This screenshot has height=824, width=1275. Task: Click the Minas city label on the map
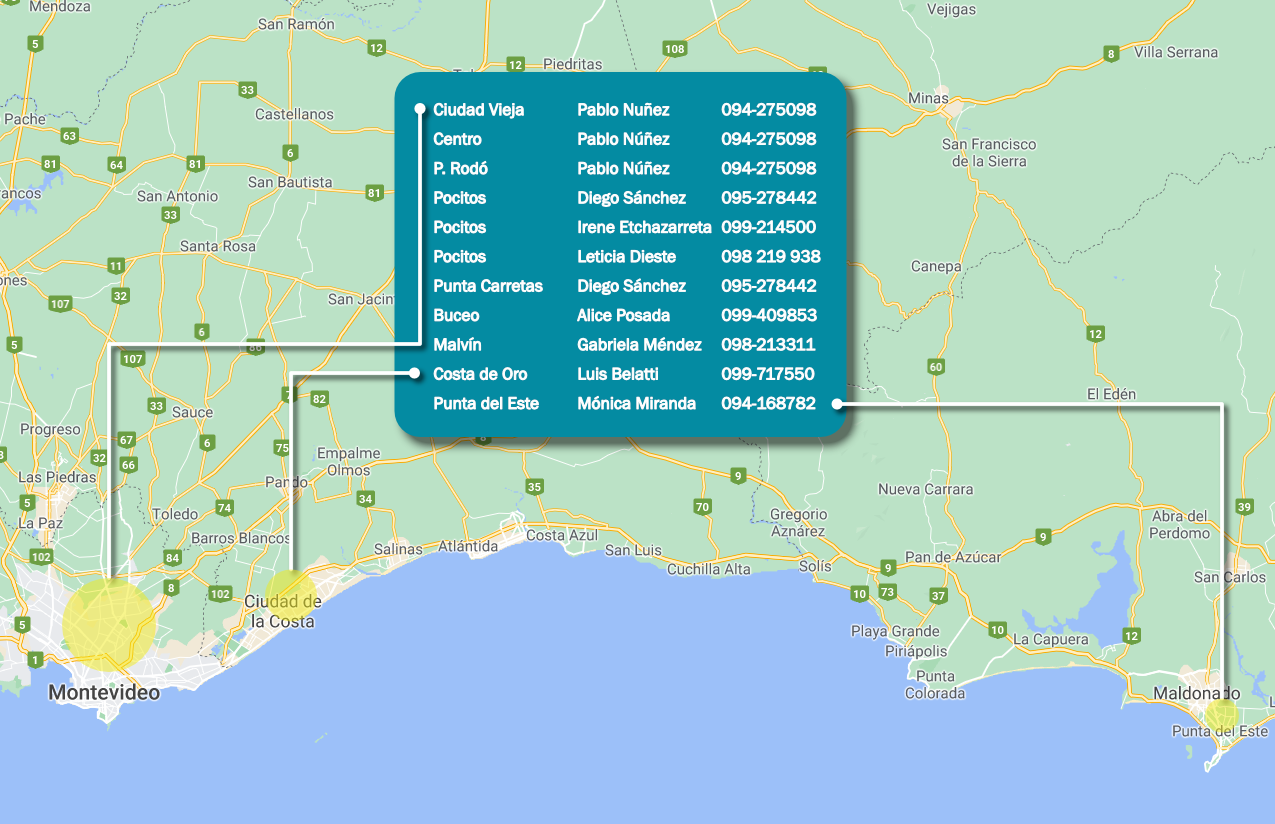[928, 98]
